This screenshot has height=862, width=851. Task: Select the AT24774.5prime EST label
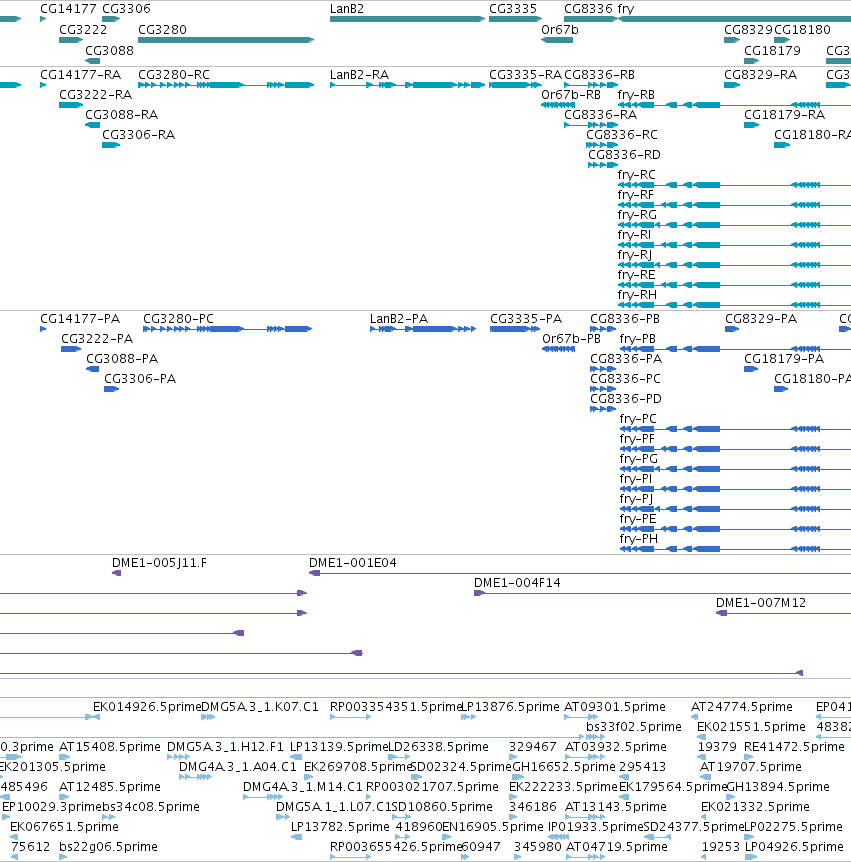point(742,707)
